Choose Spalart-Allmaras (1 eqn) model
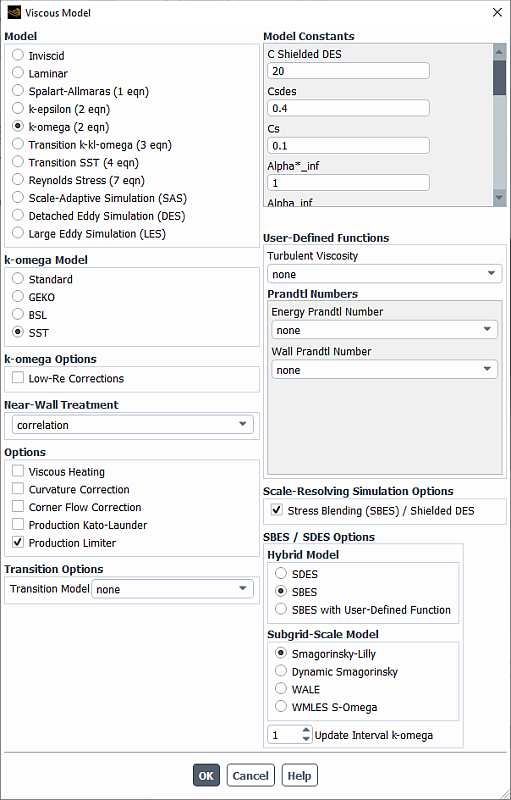This screenshot has width=511, height=800. click(18, 91)
